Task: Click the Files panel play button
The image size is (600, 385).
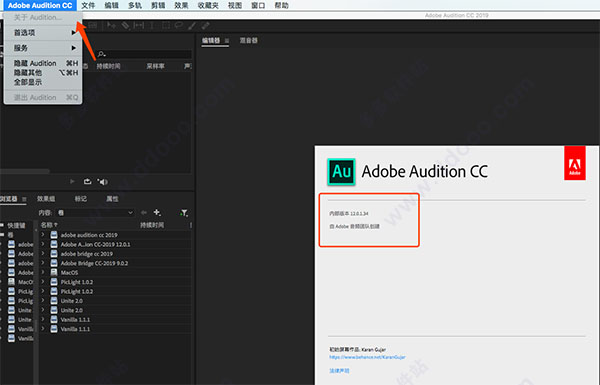Action: (x=72, y=181)
